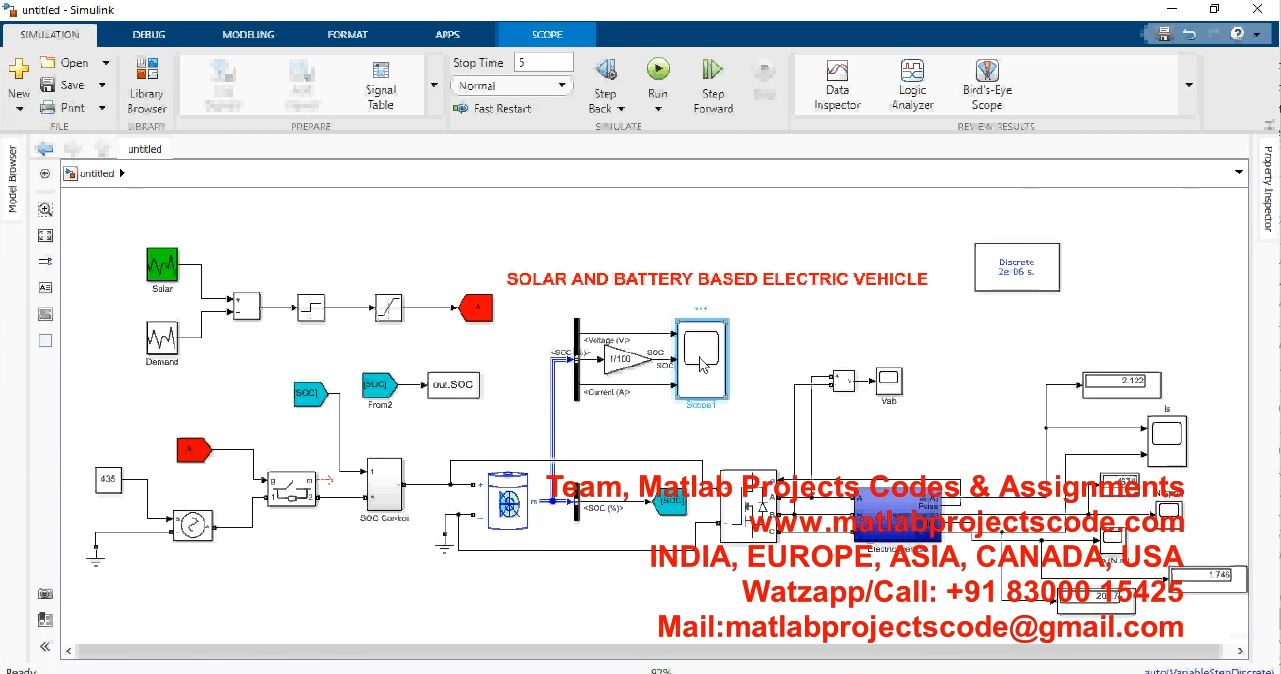This screenshot has height=674, width=1281.
Task: Toggle Fast Restart mode
Action: point(493,108)
